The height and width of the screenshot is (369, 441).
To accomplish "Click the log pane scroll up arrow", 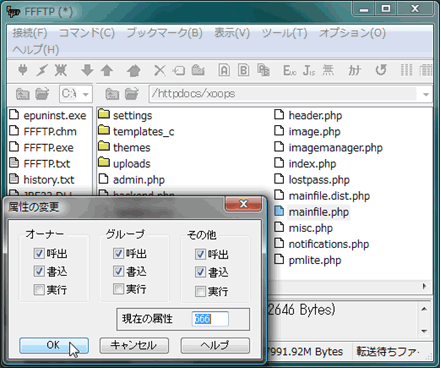I will point(424,309).
